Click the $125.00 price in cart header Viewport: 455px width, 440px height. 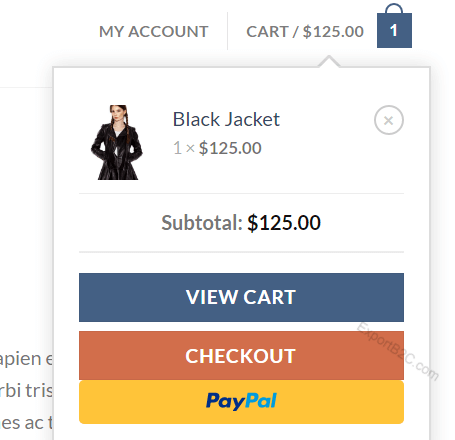coord(333,32)
